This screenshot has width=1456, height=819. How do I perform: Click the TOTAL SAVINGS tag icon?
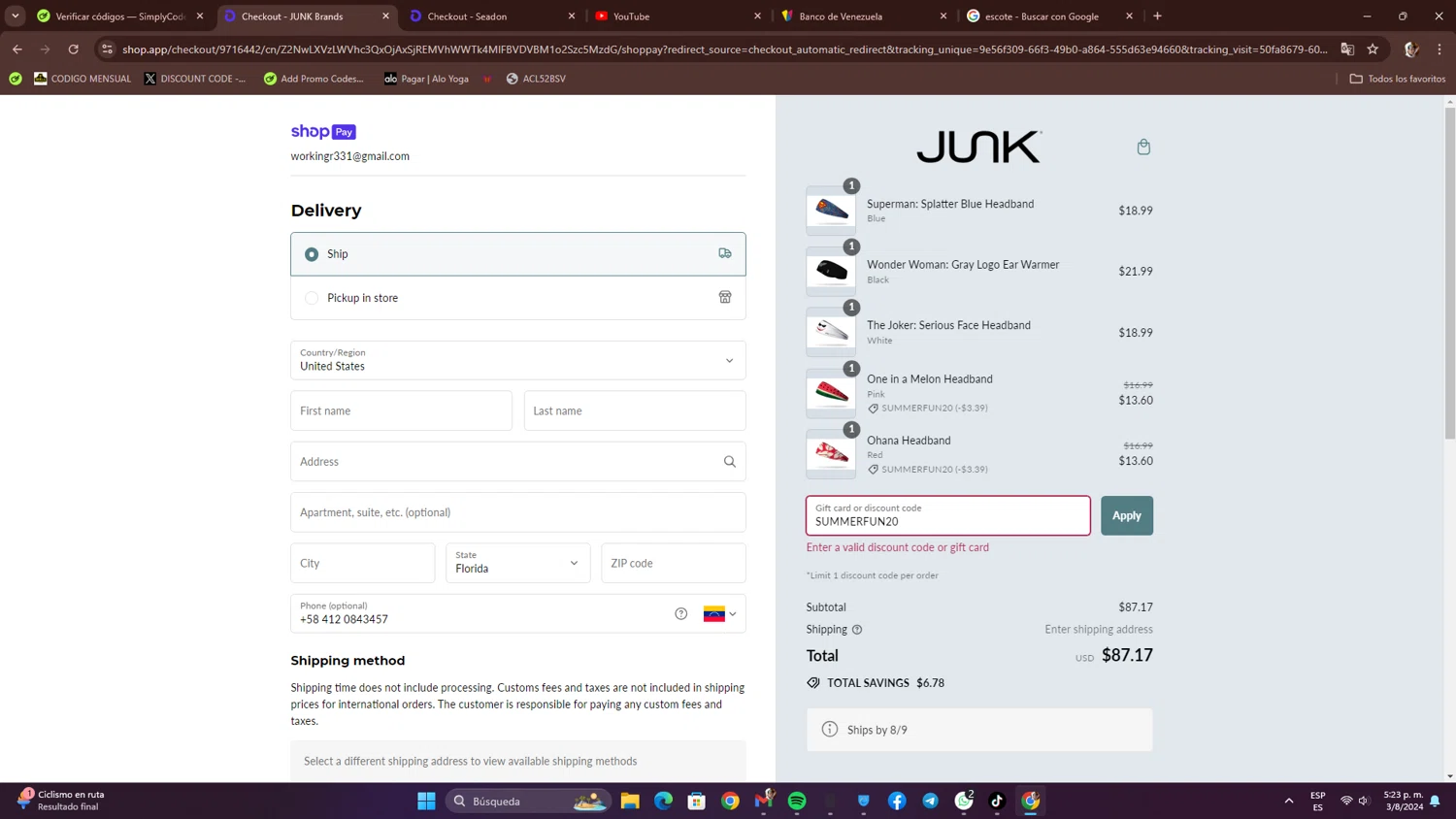point(813,683)
